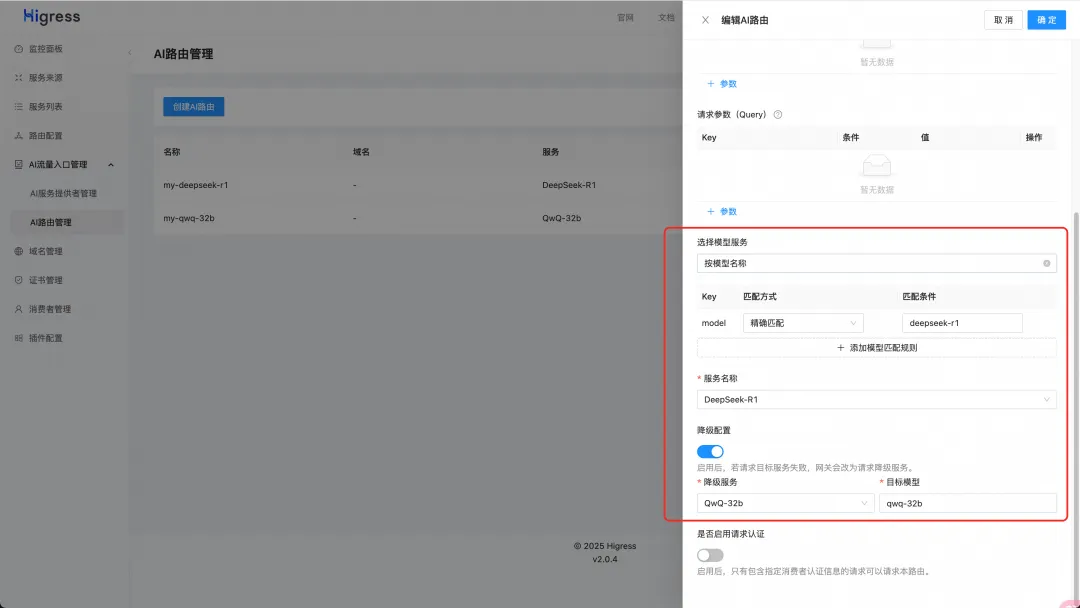Click the 证书管理 shield icon

pyautogui.click(x=18, y=280)
